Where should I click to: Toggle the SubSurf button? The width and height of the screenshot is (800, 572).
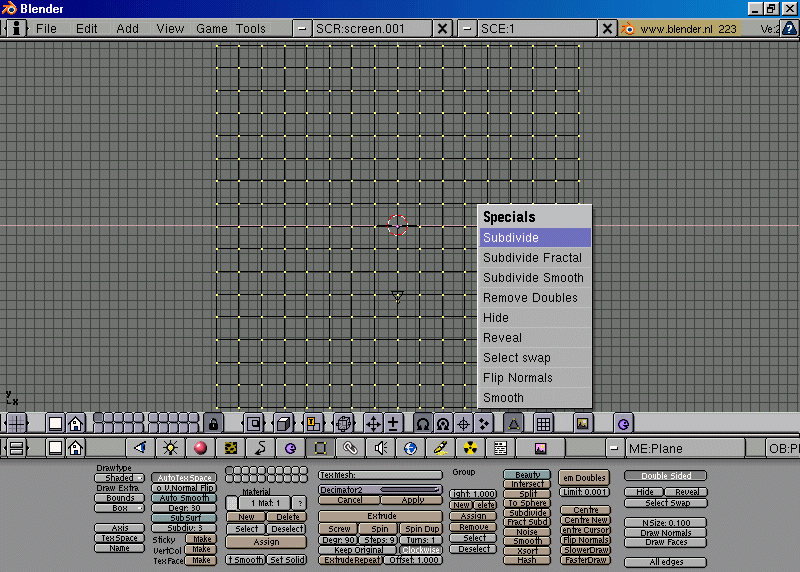(183, 518)
